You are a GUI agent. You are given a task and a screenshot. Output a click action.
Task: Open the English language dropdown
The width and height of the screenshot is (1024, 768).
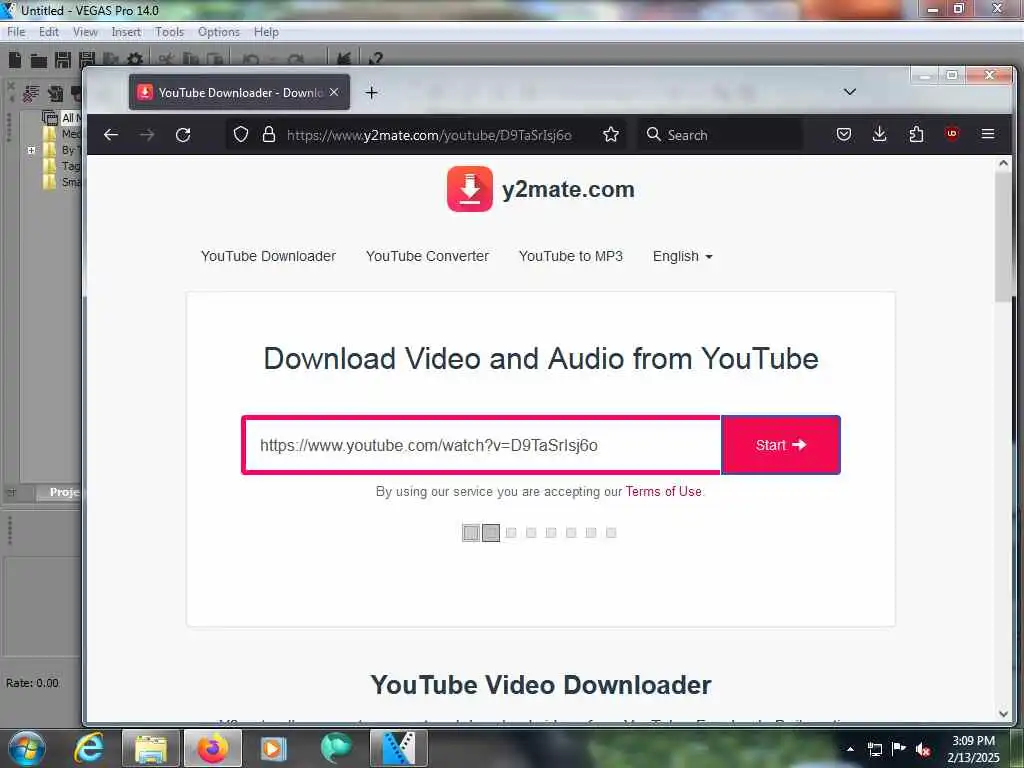pyautogui.click(x=682, y=256)
